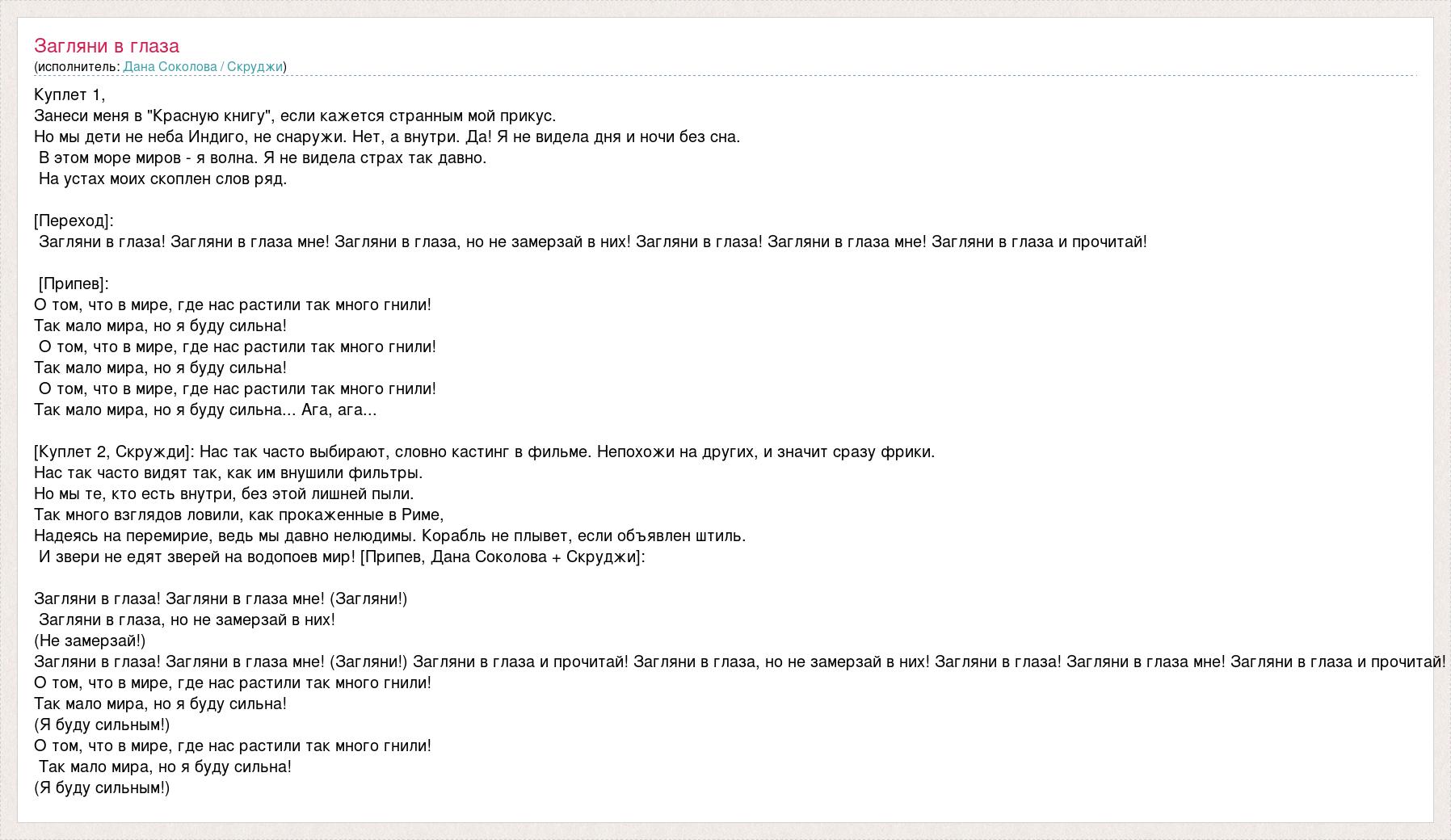Viewport: 1451px width, 840px height.
Task: Click the line "На устах моих скоплен слов ряд"
Action: (x=162, y=178)
